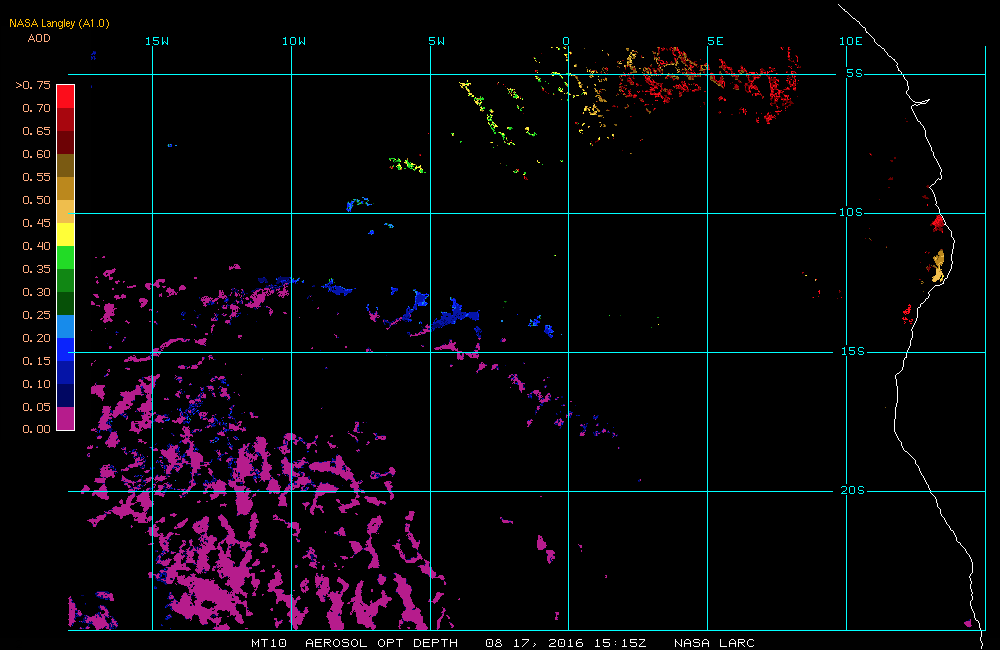Image resolution: width=1000 pixels, height=650 pixels.
Task: Click the "20S" latitude label
Action: point(853,491)
